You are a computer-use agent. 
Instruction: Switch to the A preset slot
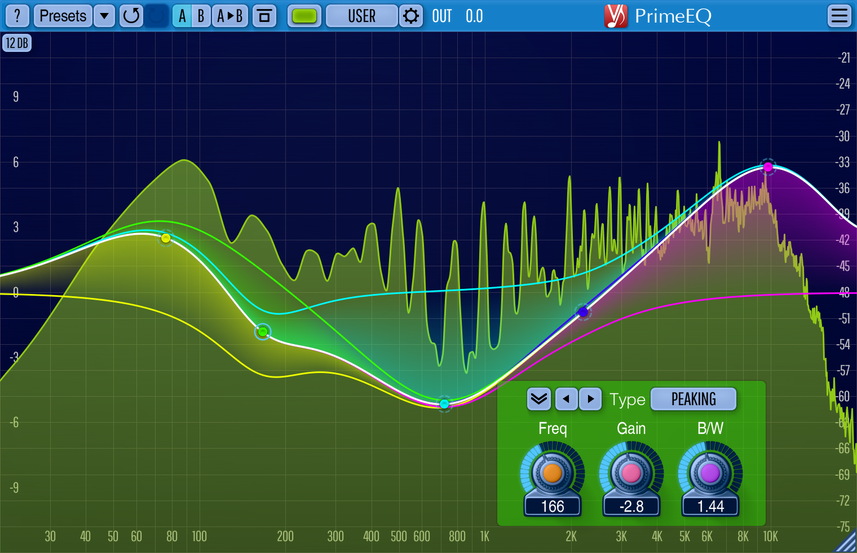[182, 16]
